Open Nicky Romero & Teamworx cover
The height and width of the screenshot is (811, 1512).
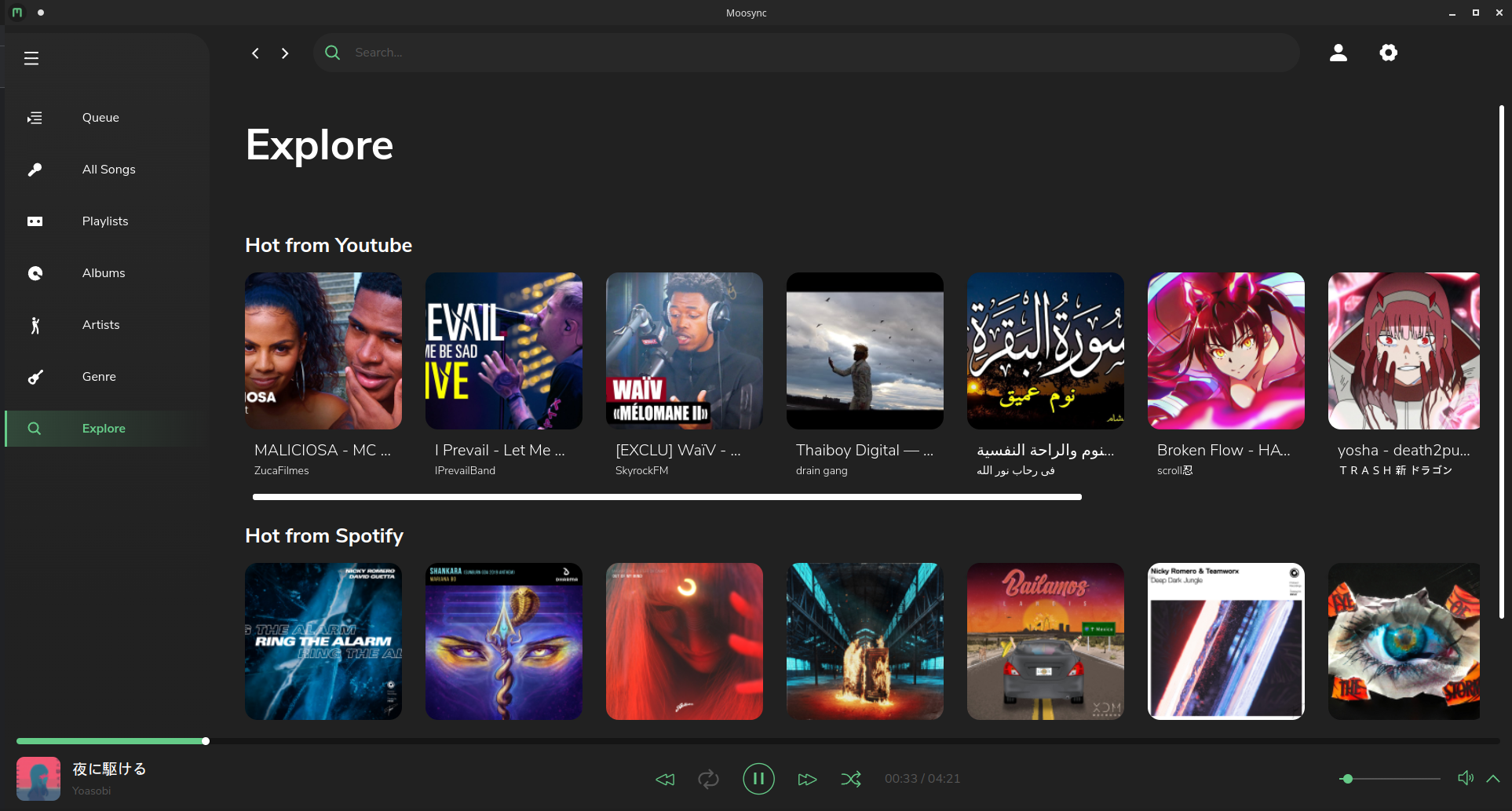pyautogui.click(x=1226, y=641)
